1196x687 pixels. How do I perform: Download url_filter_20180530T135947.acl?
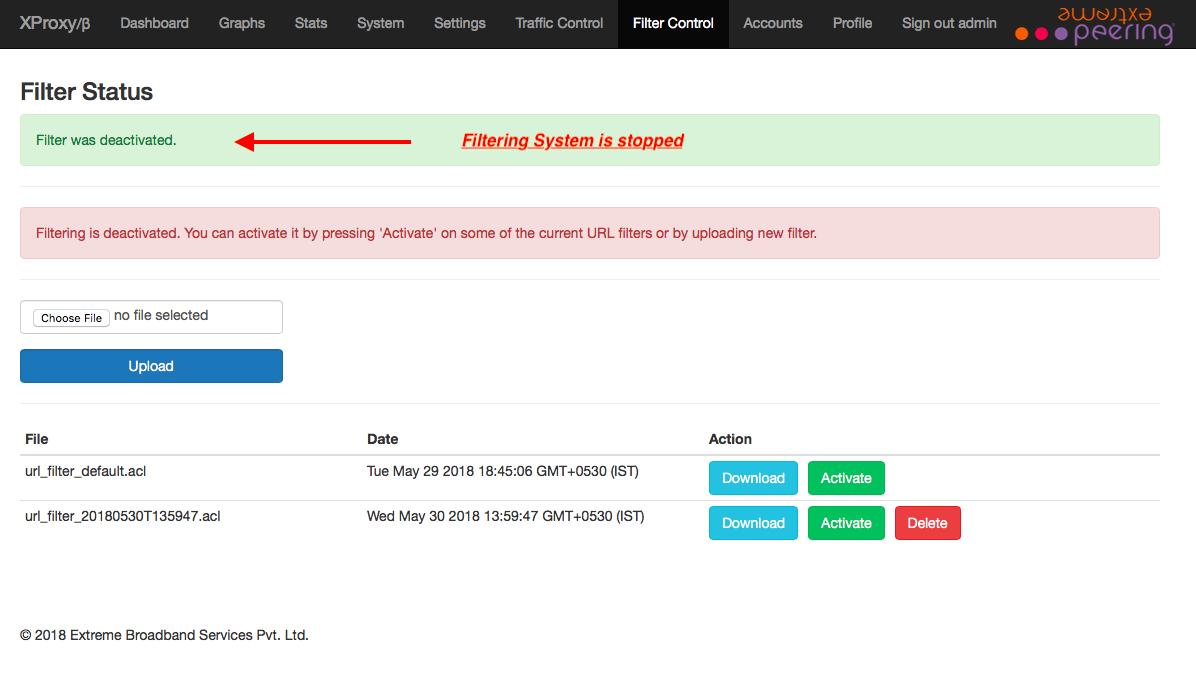[x=753, y=522]
